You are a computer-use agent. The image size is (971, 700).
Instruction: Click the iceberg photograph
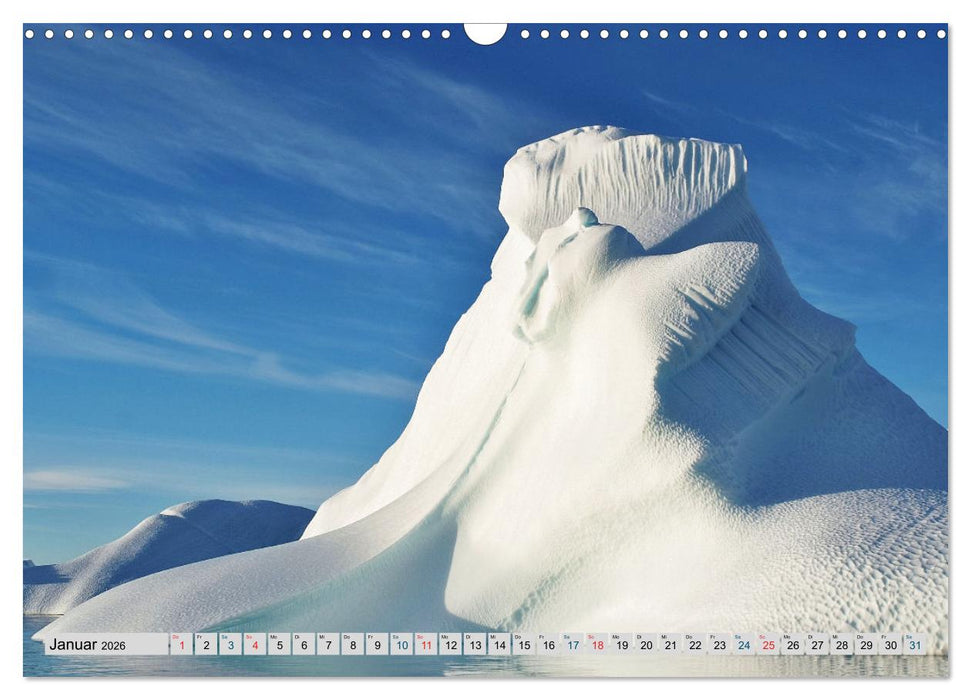[x=600, y=350]
